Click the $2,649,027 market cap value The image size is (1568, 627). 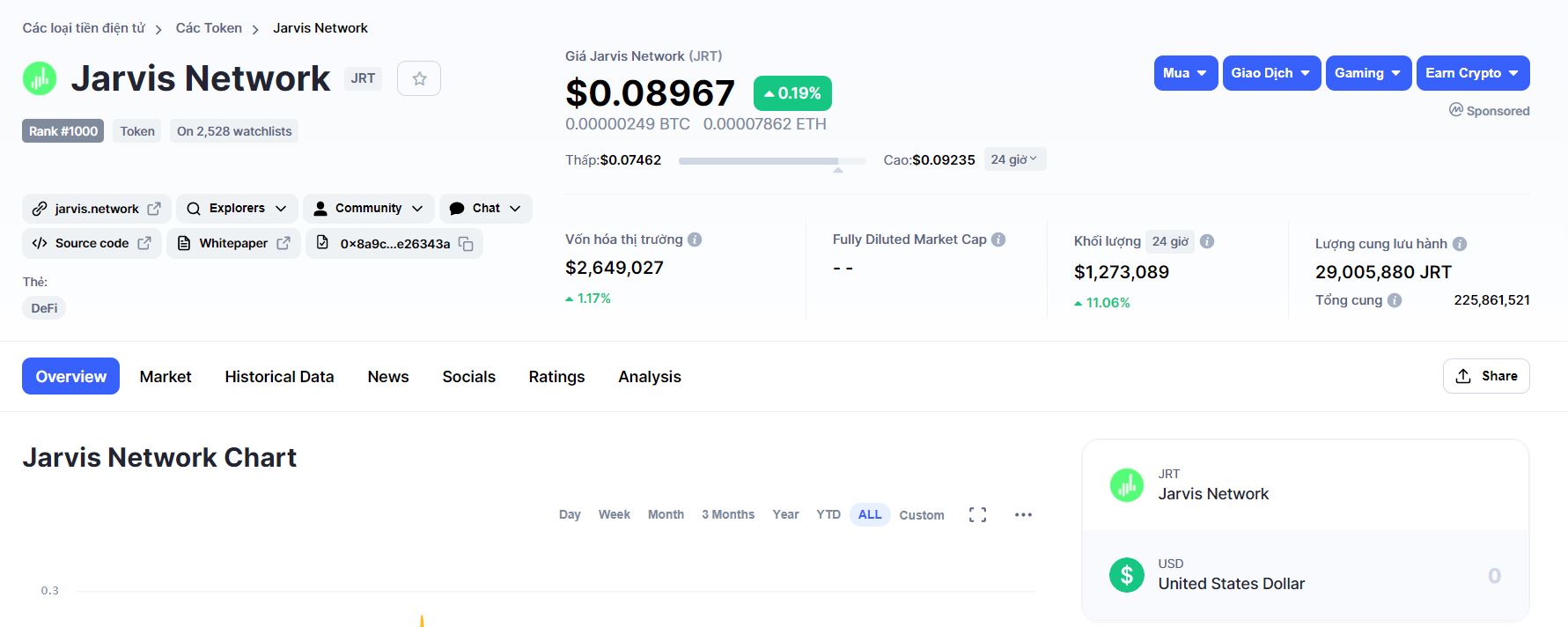(x=615, y=268)
